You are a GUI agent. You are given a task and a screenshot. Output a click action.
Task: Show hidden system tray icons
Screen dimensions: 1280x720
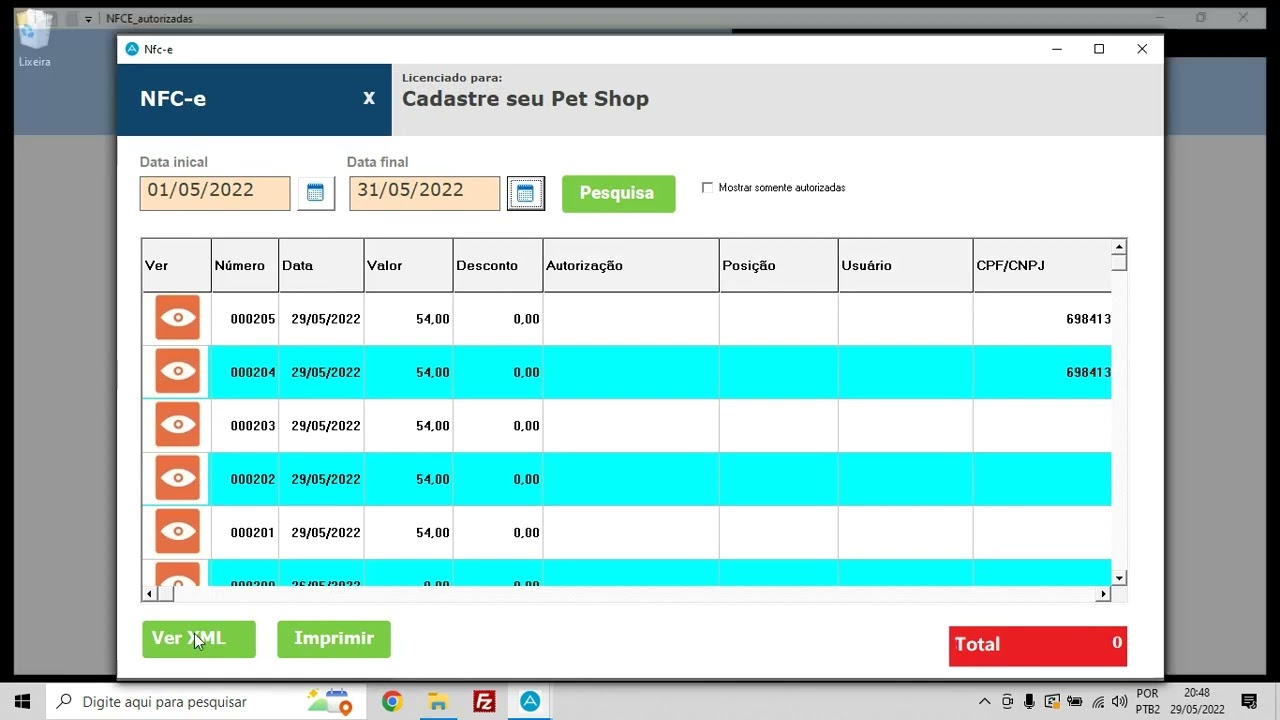[984, 702]
